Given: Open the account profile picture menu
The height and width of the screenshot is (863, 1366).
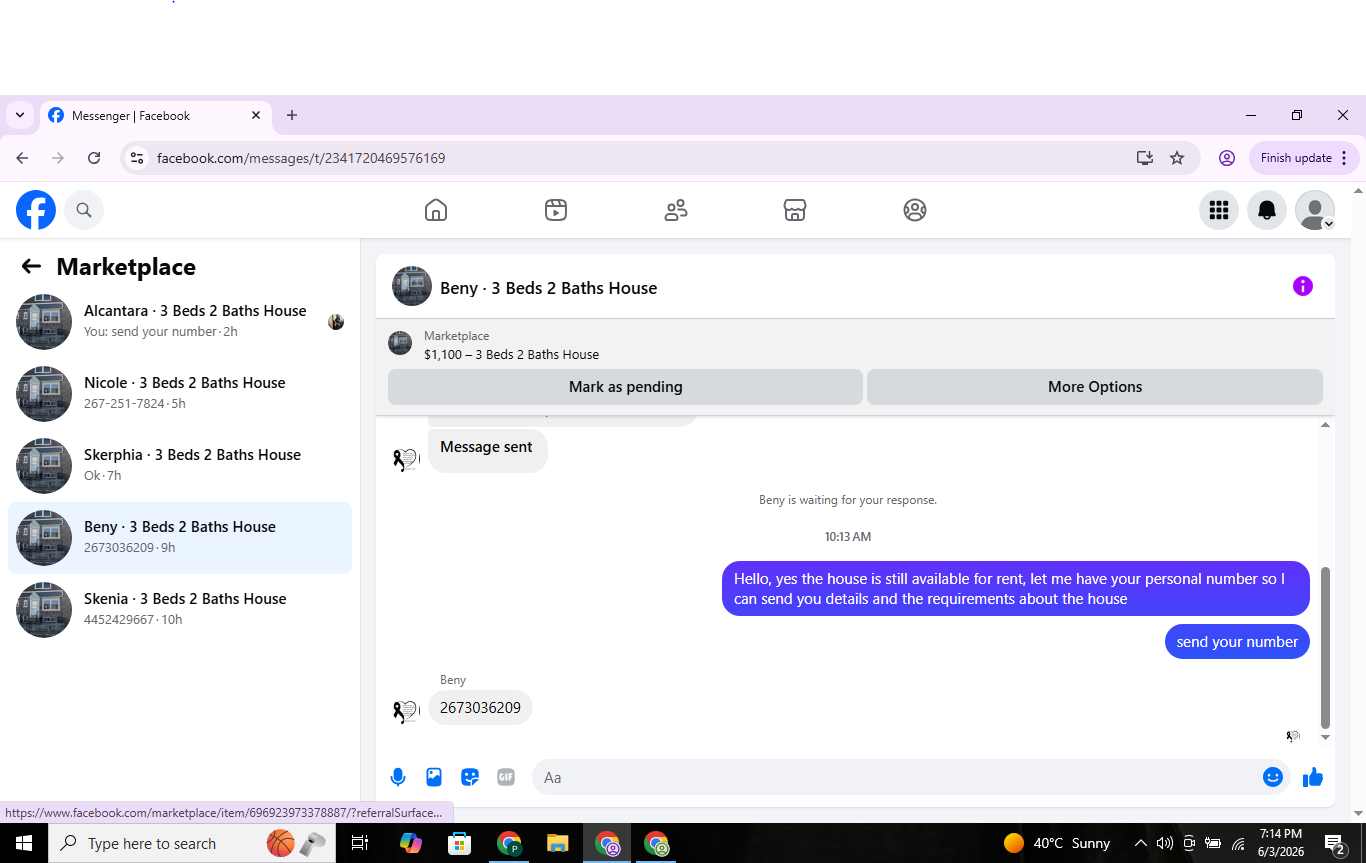Looking at the screenshot, I should [1315, 210].
